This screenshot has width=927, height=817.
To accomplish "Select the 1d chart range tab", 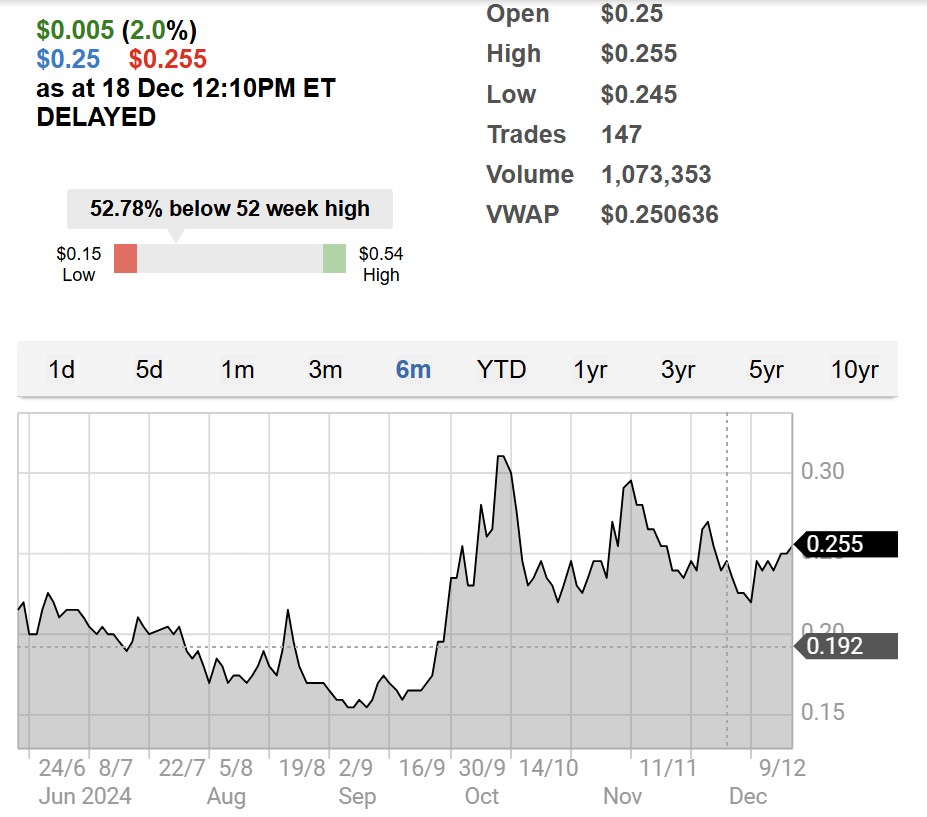I will pos(62,370).
